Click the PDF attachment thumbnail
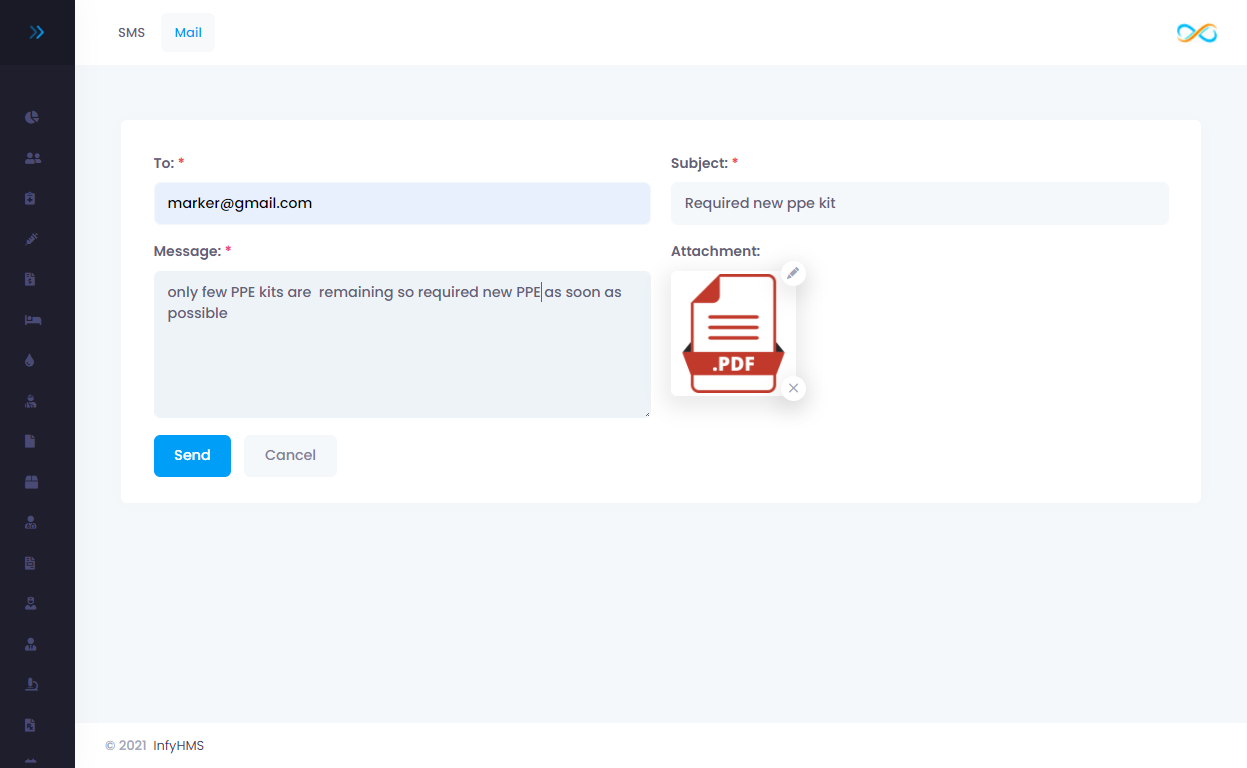The height and width of the screenshot is (768, 1247). [733, 333]
